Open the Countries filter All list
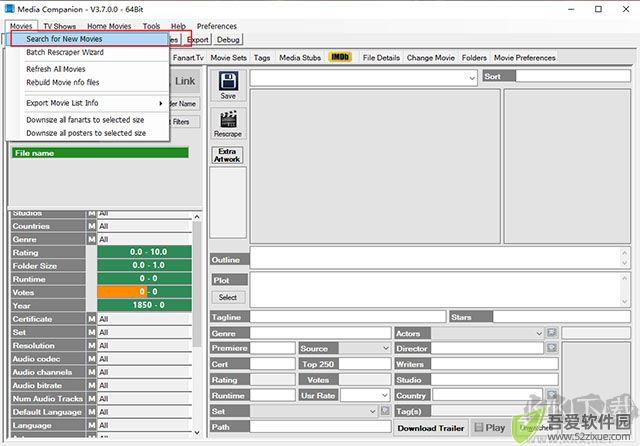 coord(144,226)
